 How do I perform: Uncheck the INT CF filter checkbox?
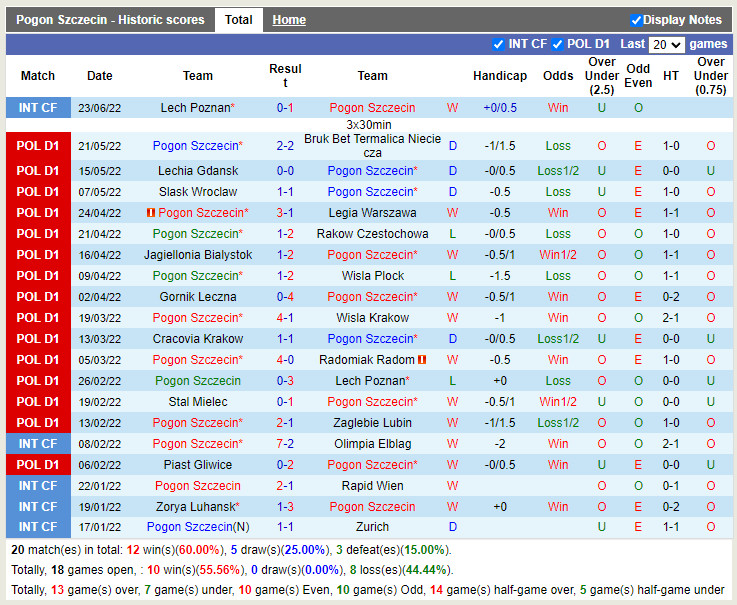click(x=499, y=44)
